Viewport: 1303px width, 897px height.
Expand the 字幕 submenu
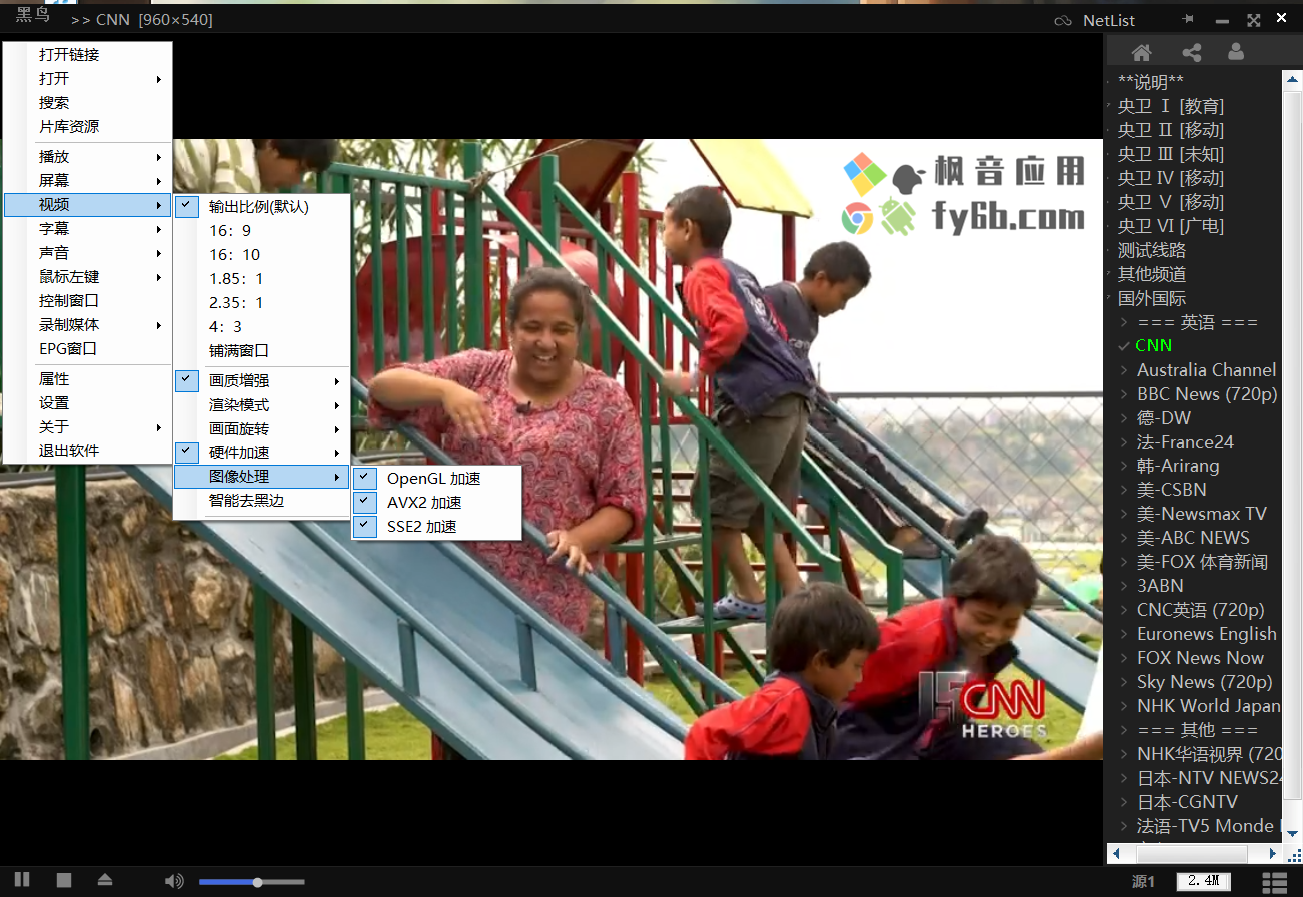point(88,229)
